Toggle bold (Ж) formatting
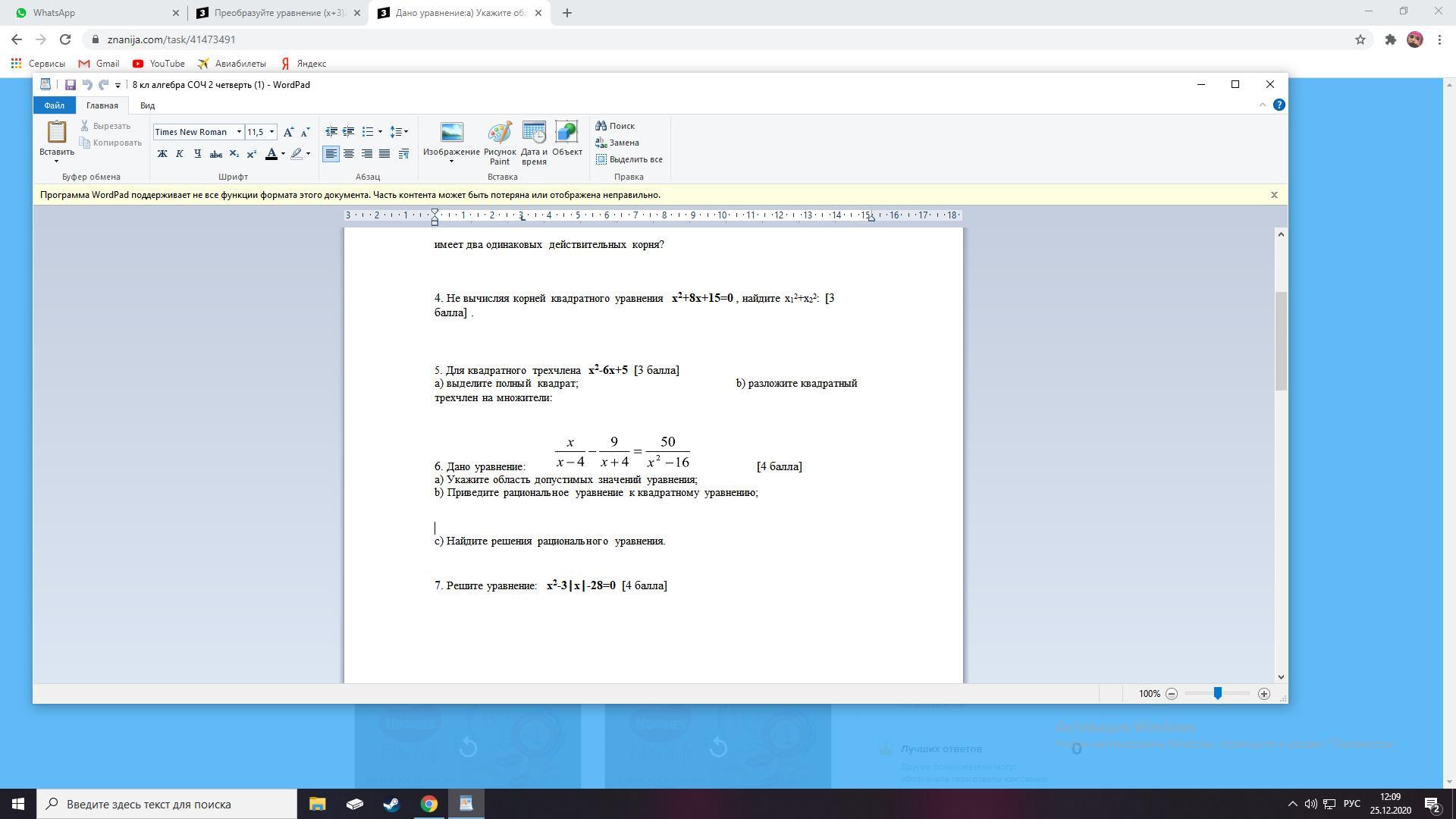Image resolution: width=1456 pixels, height=819 pixels. click(162, 154)
